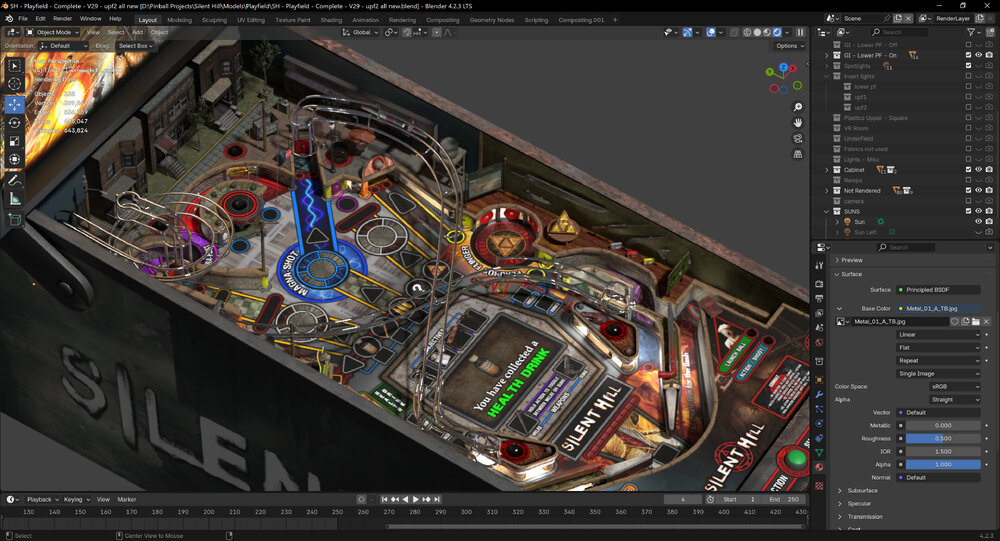Image resolution: width=1000 pixels, height=541 pixels.
Task: Toggle the gizmo display button
Action: pos(688,32)
